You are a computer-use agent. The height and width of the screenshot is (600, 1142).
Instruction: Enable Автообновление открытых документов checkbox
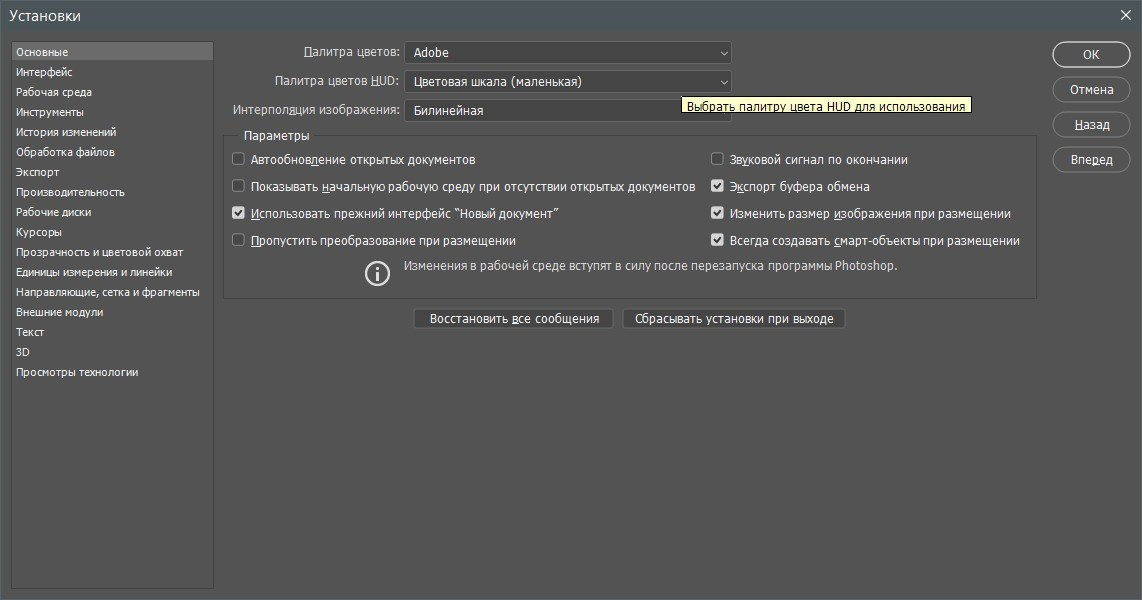click(x=238, y=159)
